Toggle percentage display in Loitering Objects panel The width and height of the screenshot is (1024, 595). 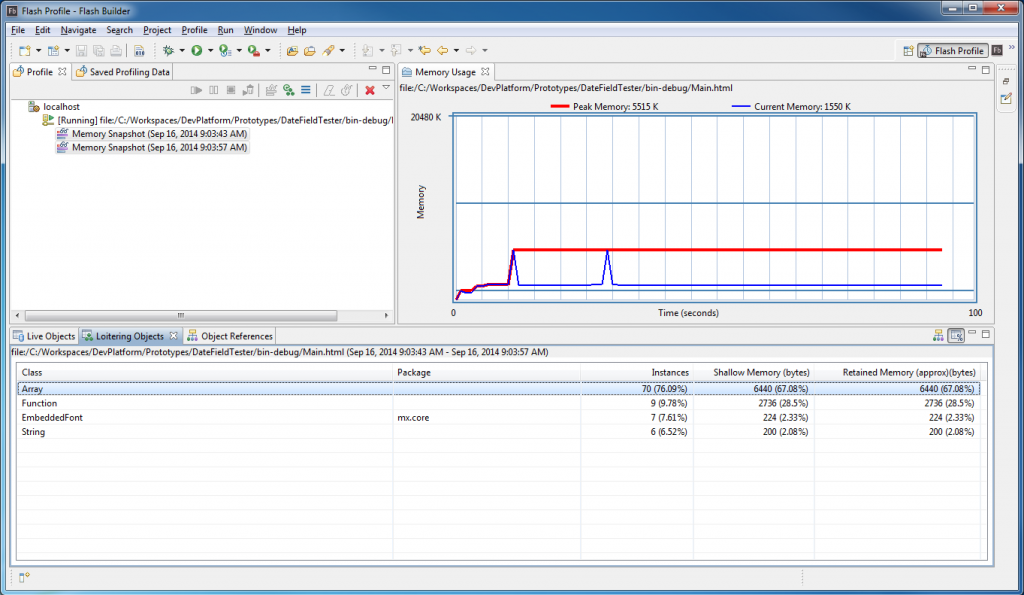(955, 336)
